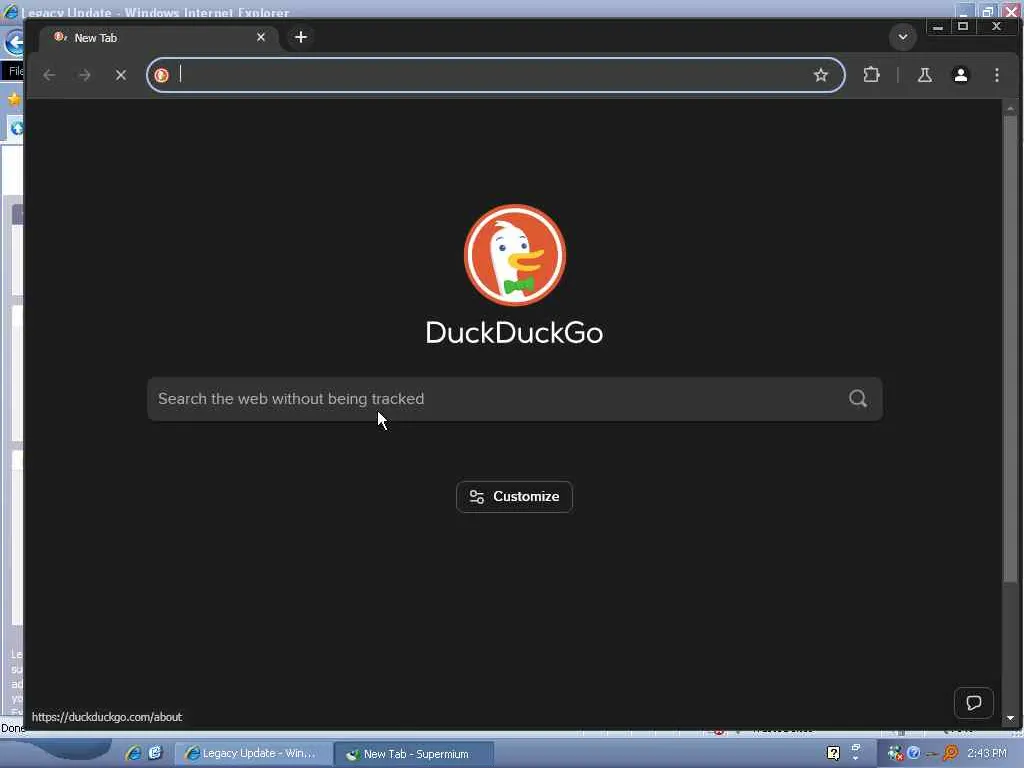Click the scrollbar down arrow

pos(1010,718)
